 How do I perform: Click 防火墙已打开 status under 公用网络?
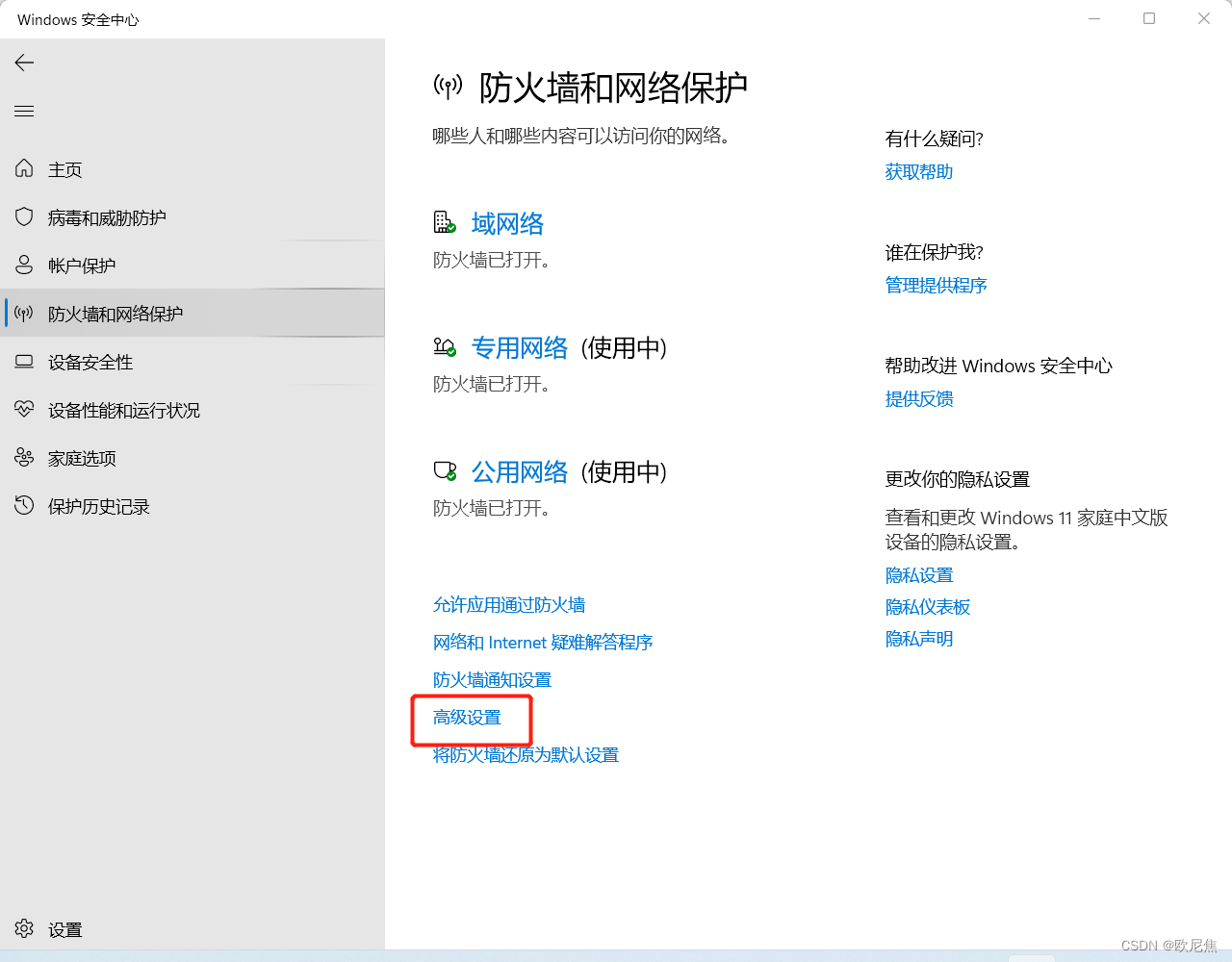point(492,508)
